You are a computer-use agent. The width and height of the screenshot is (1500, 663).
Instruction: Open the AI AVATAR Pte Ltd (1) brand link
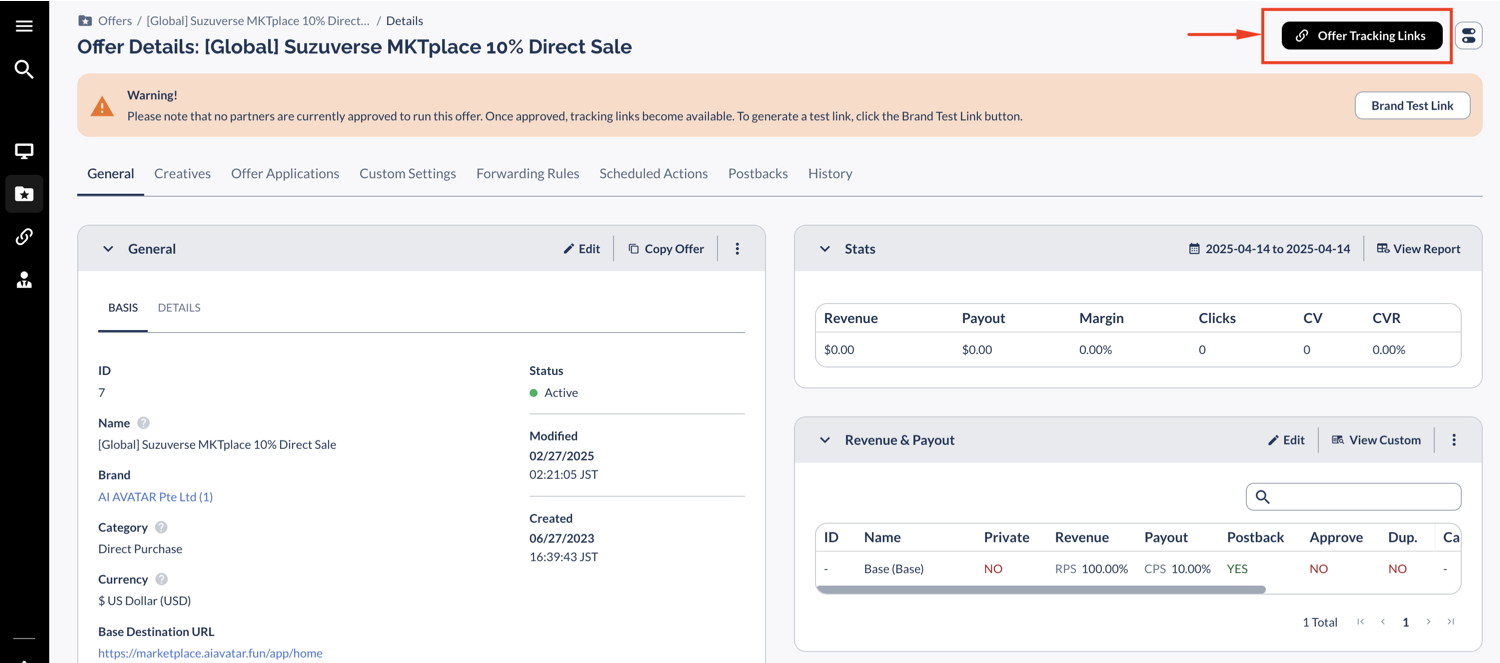point(155,497)
